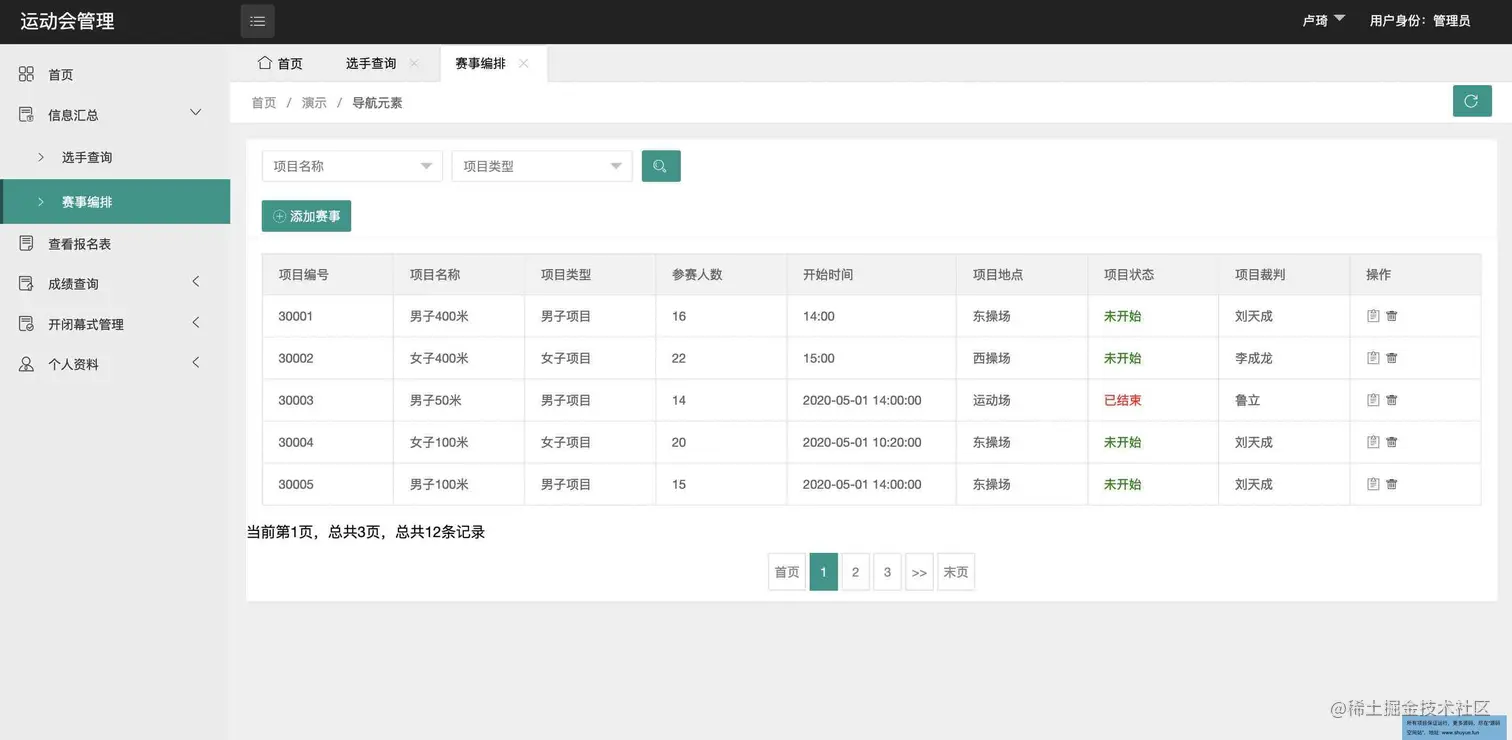
Task: Delete event 30002 with trash icon
Action: 1392,358
